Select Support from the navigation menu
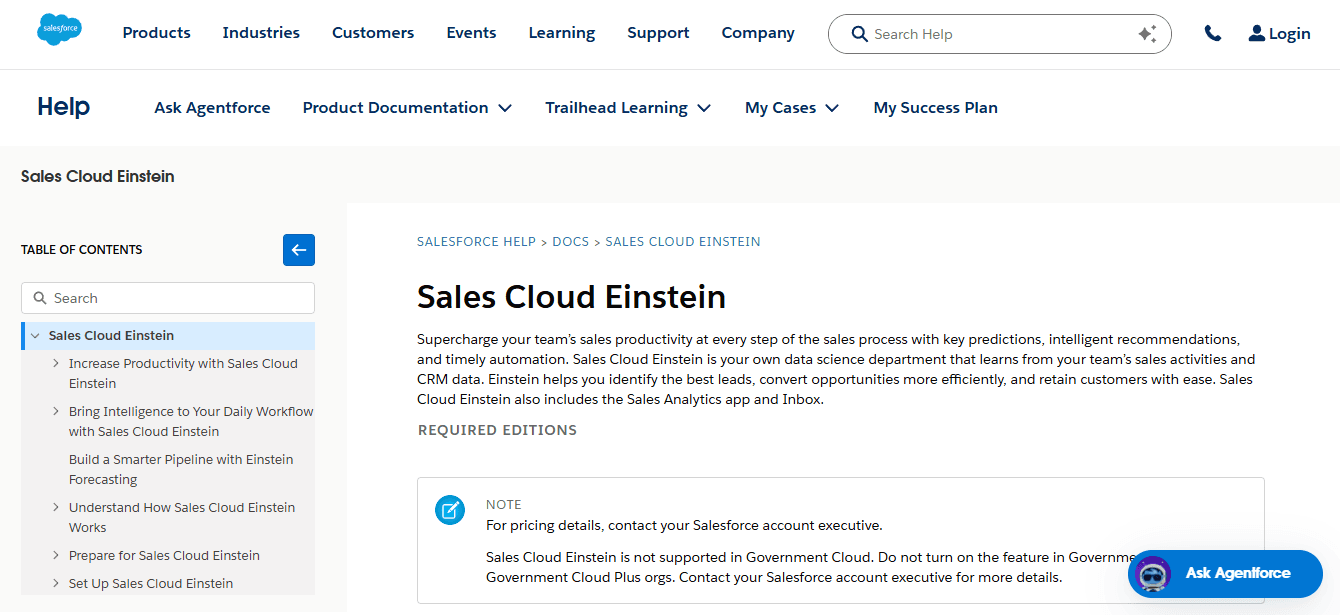 coord(658,32)
